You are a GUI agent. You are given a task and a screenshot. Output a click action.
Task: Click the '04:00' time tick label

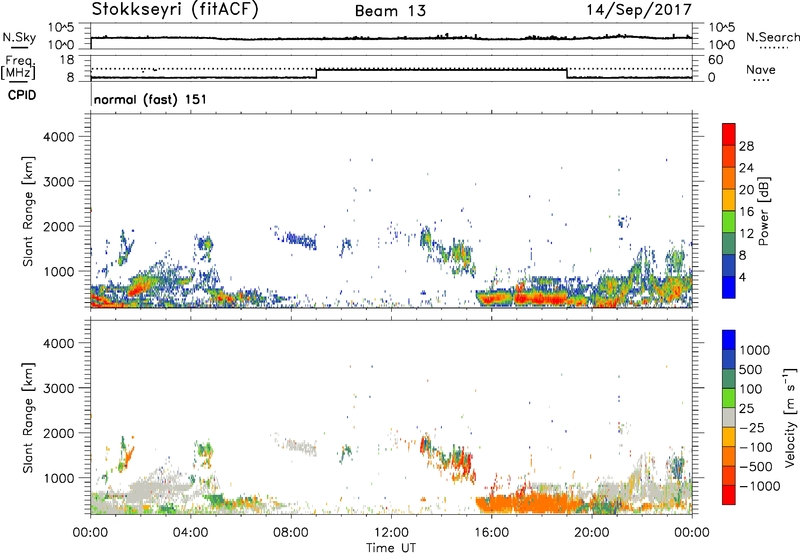[x=191, y=533]
